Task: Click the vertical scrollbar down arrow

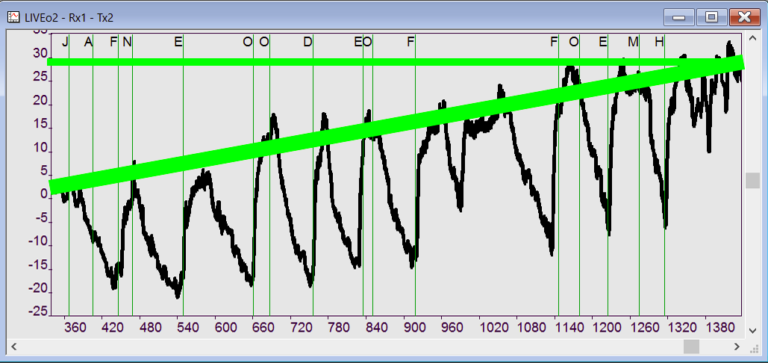Action: 753,331
